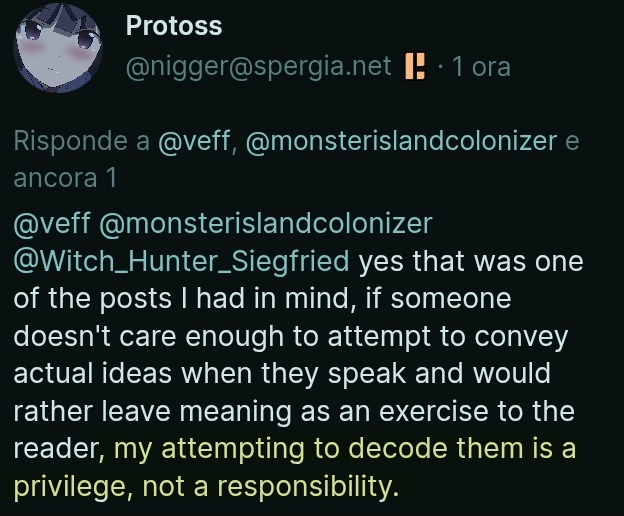Open the post's "1 ora" timestamp
Screen dimensions: 624x516
480,67
